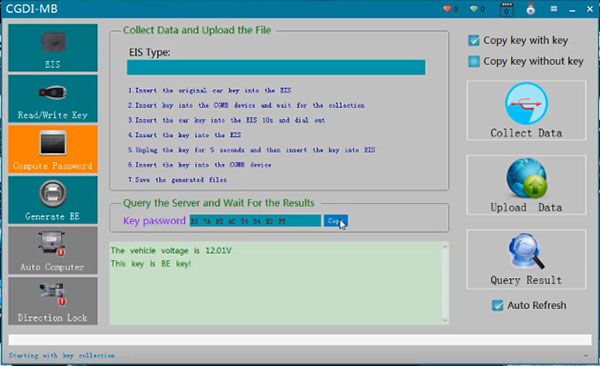Click the log panel vertical scrollbar
Image resolution: width=600 pixels, height=366 pixels.
(445, 283)
